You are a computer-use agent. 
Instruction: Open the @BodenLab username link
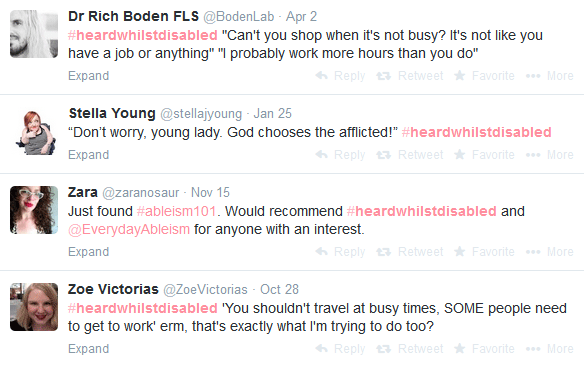tap(238, 17)
